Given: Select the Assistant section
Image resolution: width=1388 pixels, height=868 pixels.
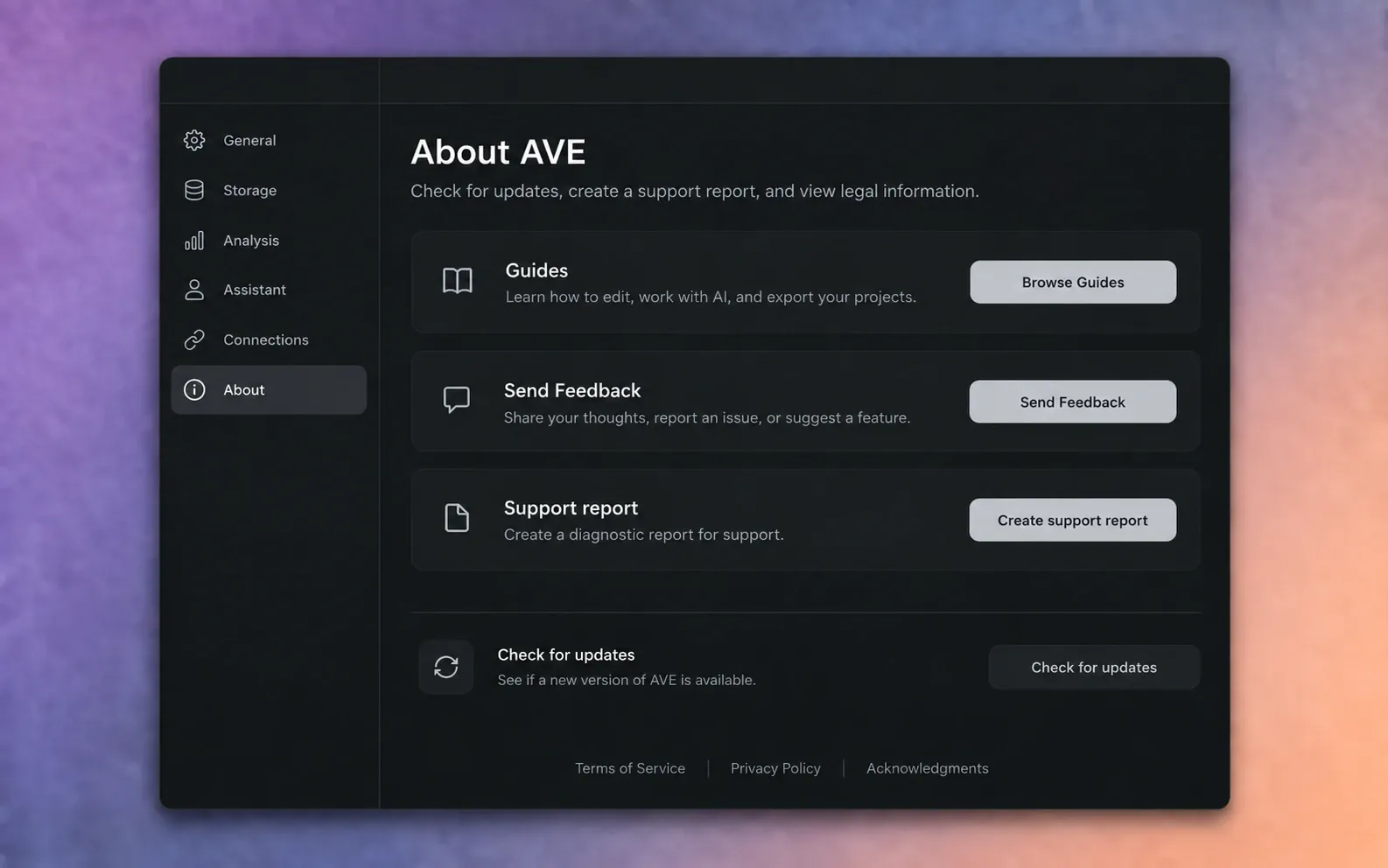Looking at the screenshot, I should pyautogui.click(x=269, y=290).
